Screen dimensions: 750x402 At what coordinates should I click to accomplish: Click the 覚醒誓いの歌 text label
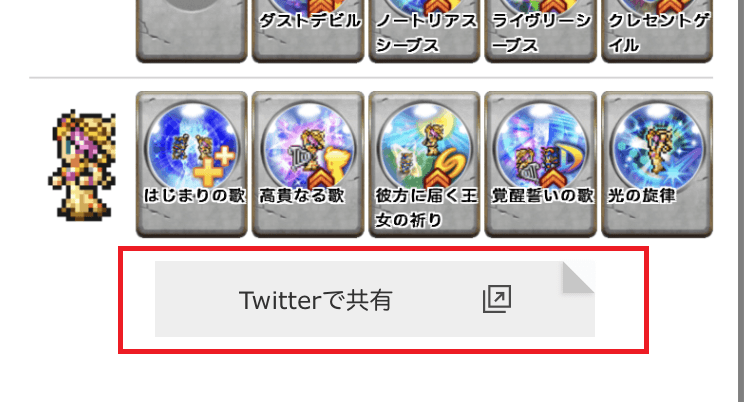542,196
